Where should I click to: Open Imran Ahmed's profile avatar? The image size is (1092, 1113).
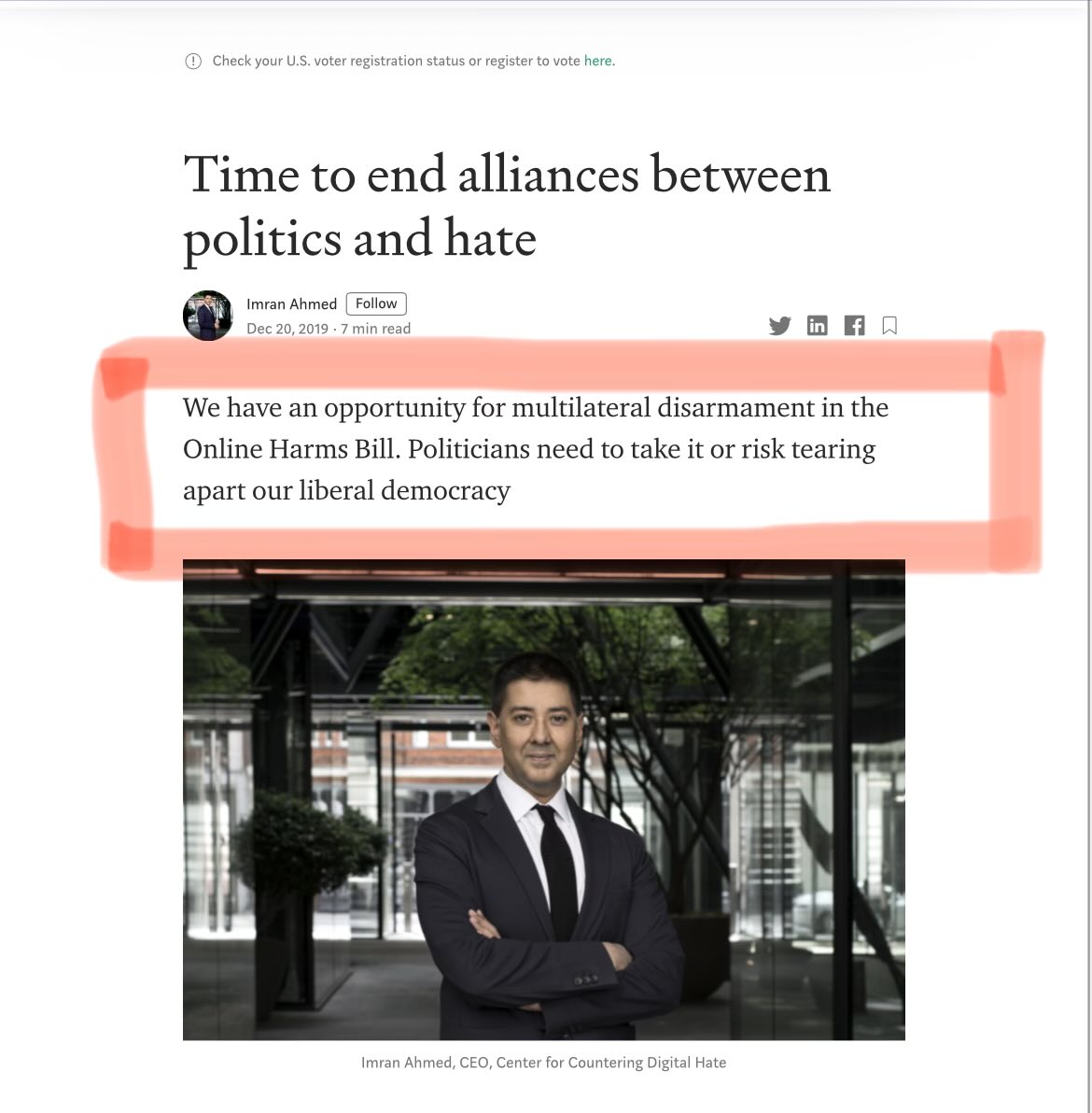click(x=208, y=316)
